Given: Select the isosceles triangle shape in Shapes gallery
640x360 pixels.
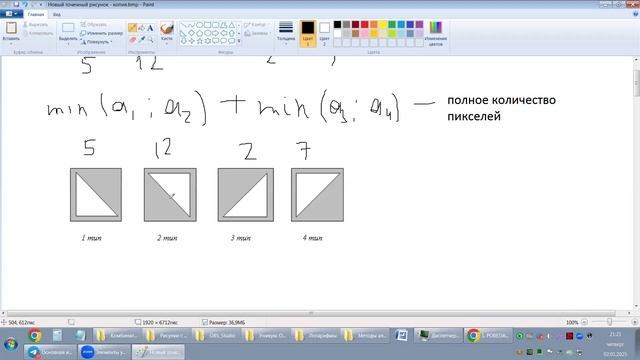Looking at the screenshot, I should click(231, 25).
